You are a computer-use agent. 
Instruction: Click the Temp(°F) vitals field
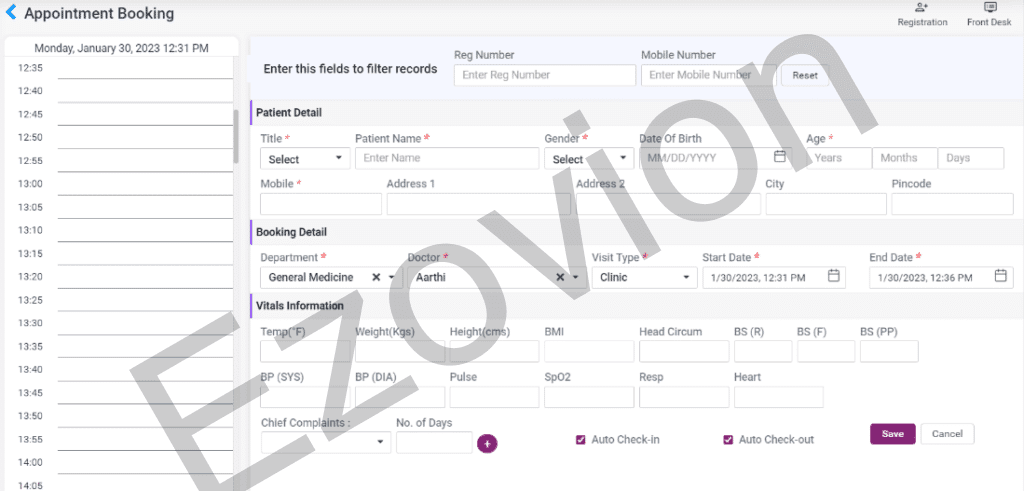[x=305, y=351]
